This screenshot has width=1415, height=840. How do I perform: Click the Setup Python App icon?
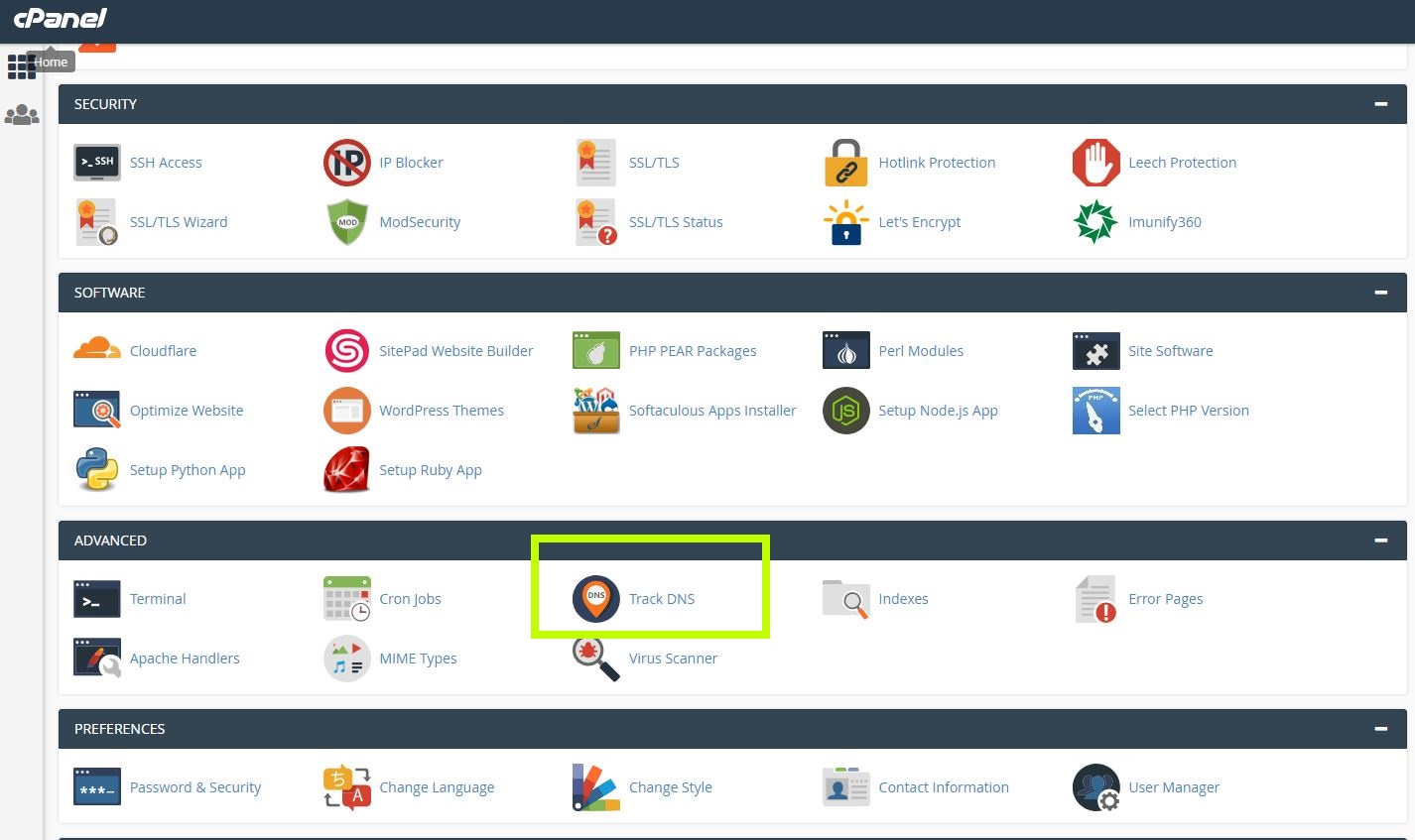tap(97, 470)
